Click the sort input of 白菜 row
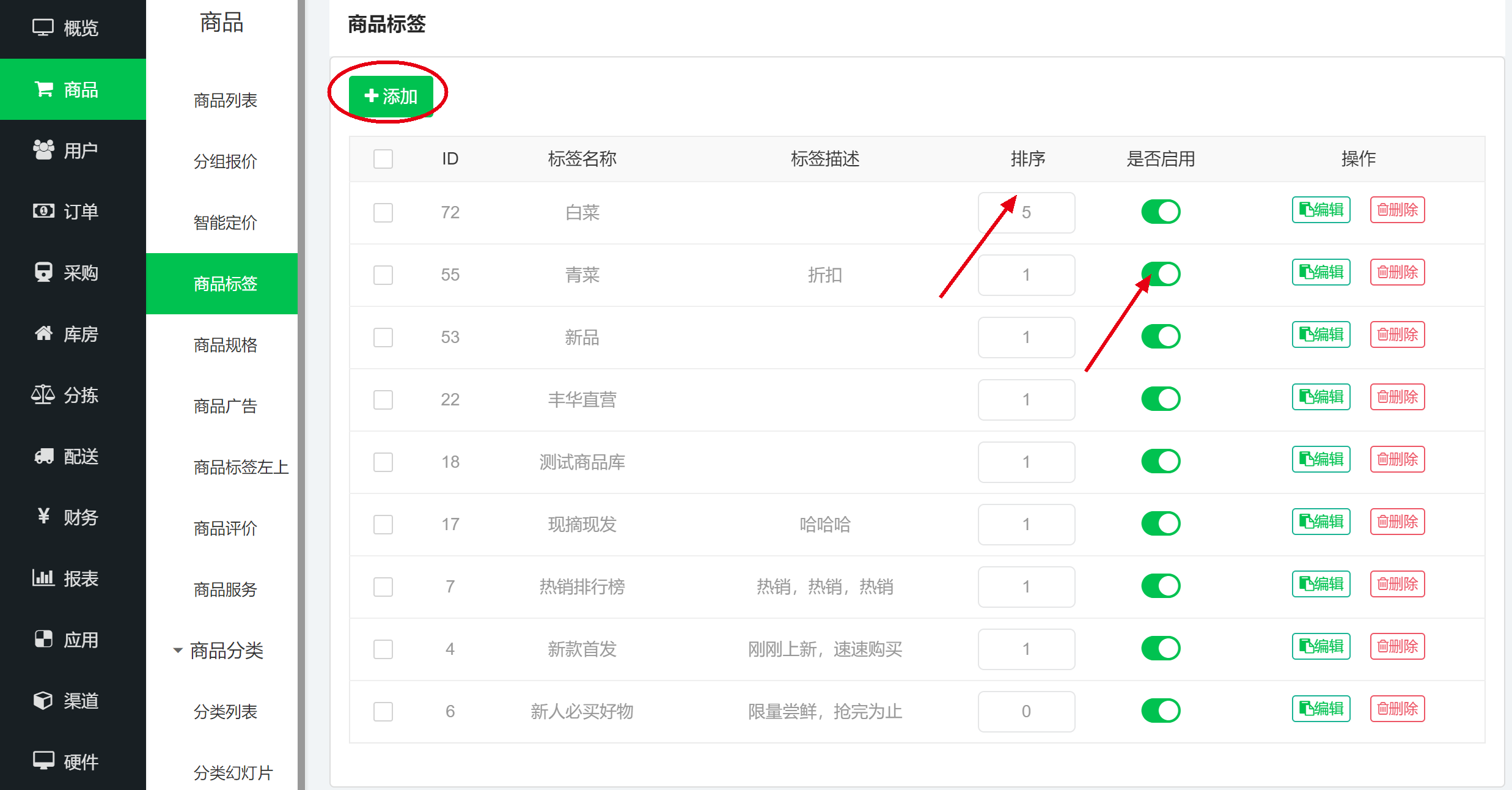 (x=1026, y=213)
